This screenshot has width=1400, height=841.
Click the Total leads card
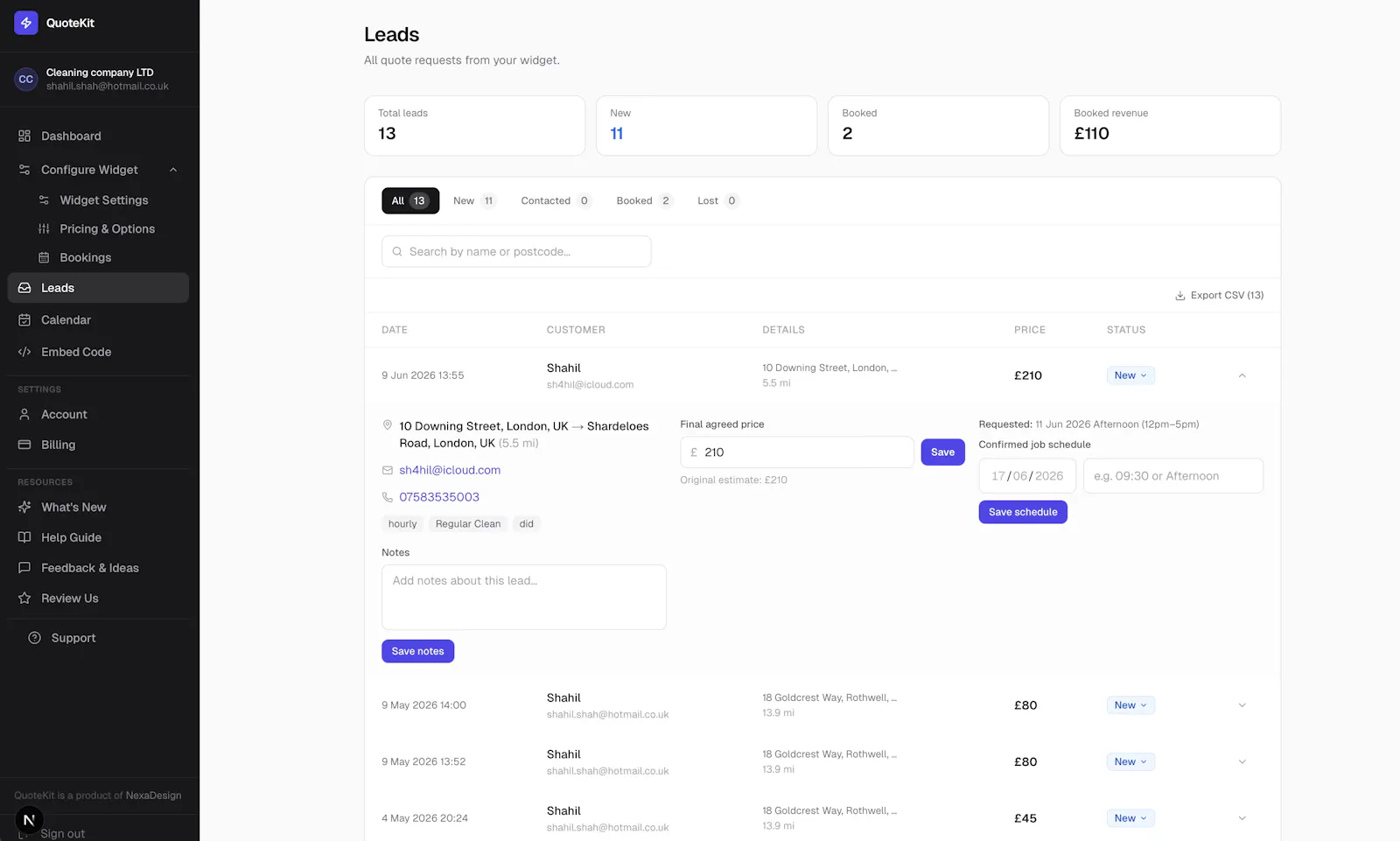(474, 126)
